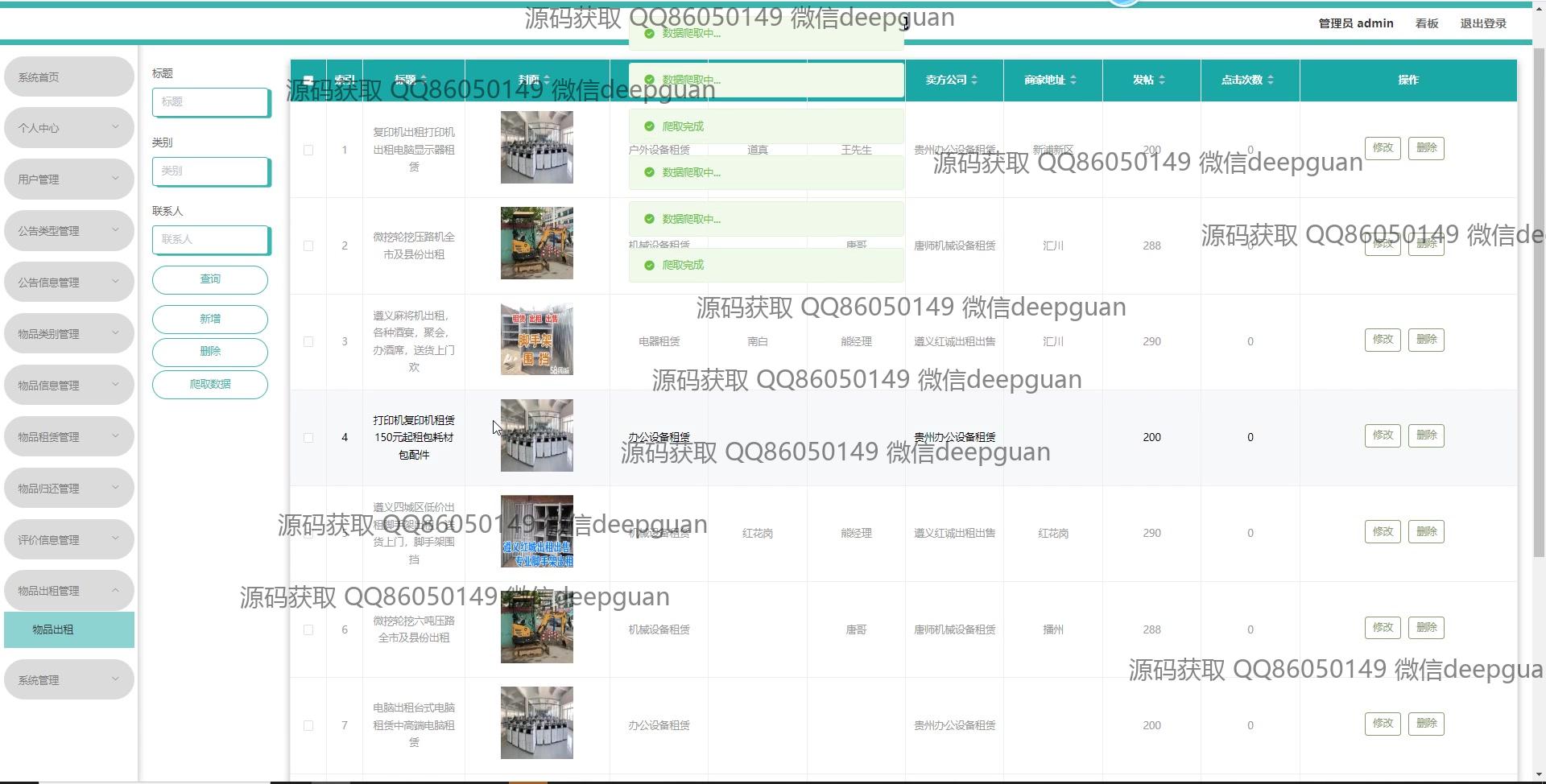Open row 4 cover thumbnail
Image resolution: width=1546 pixels, height=784 pixels.
coord(537,435)
